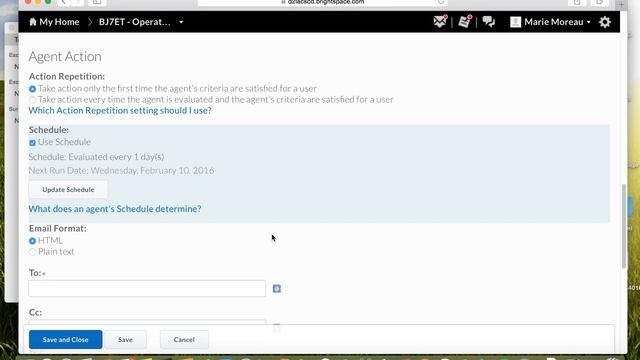Open 'Which Action Repetition setting should I use?'
The image size is (640, 360).
click(120, 110)
